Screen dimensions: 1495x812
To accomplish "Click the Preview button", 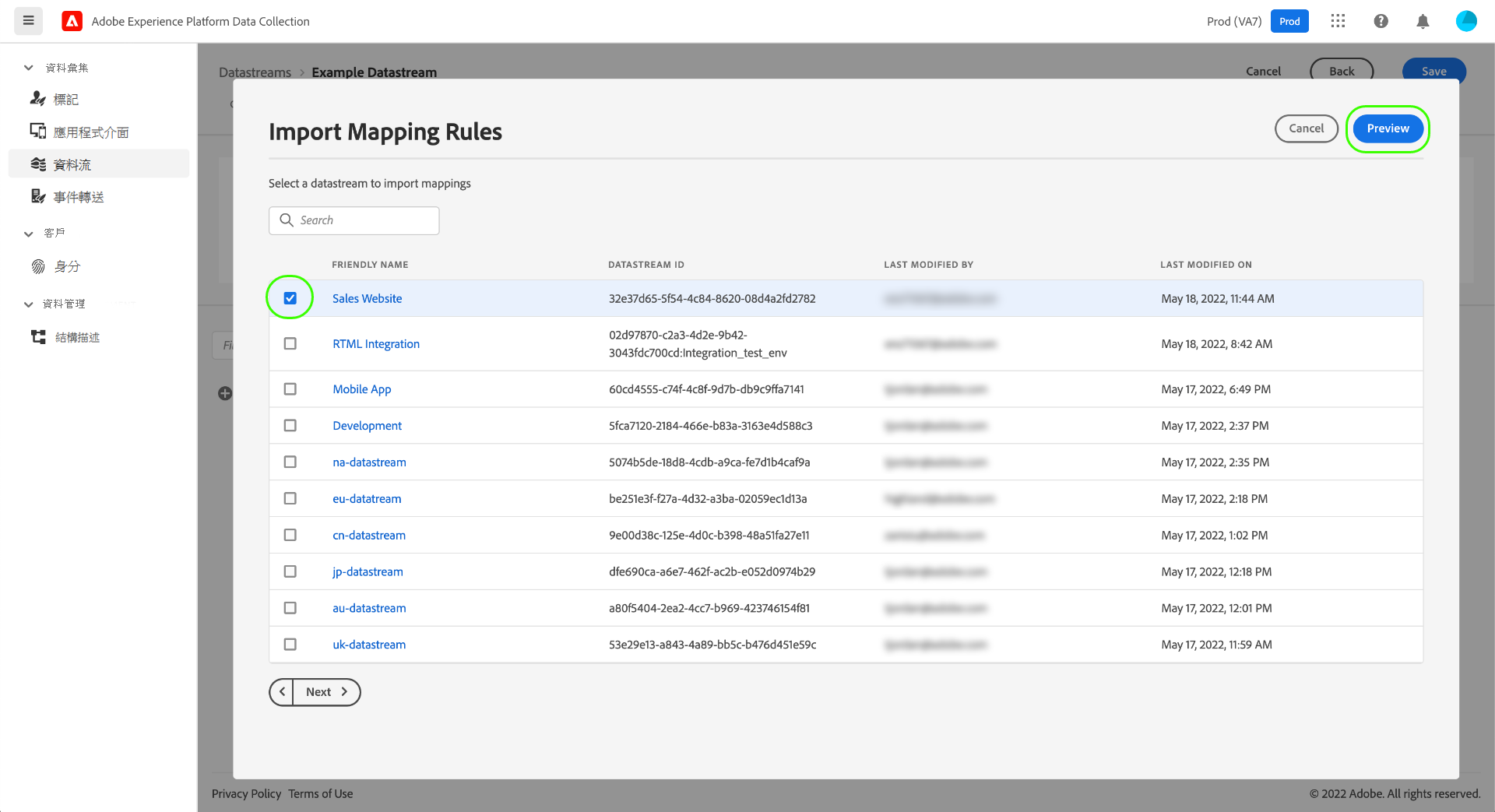I will tap(1388, 128).
